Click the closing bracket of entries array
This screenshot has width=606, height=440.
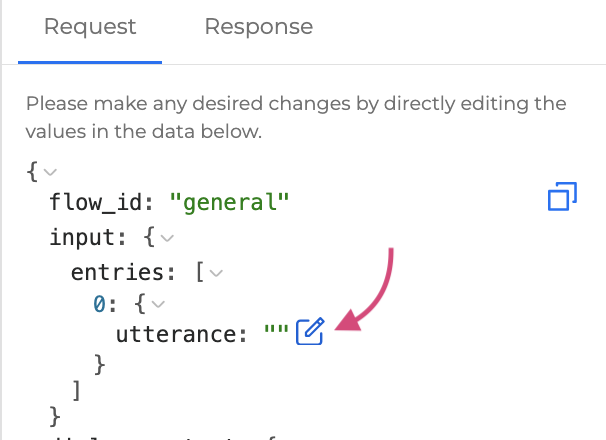[76, 387]
